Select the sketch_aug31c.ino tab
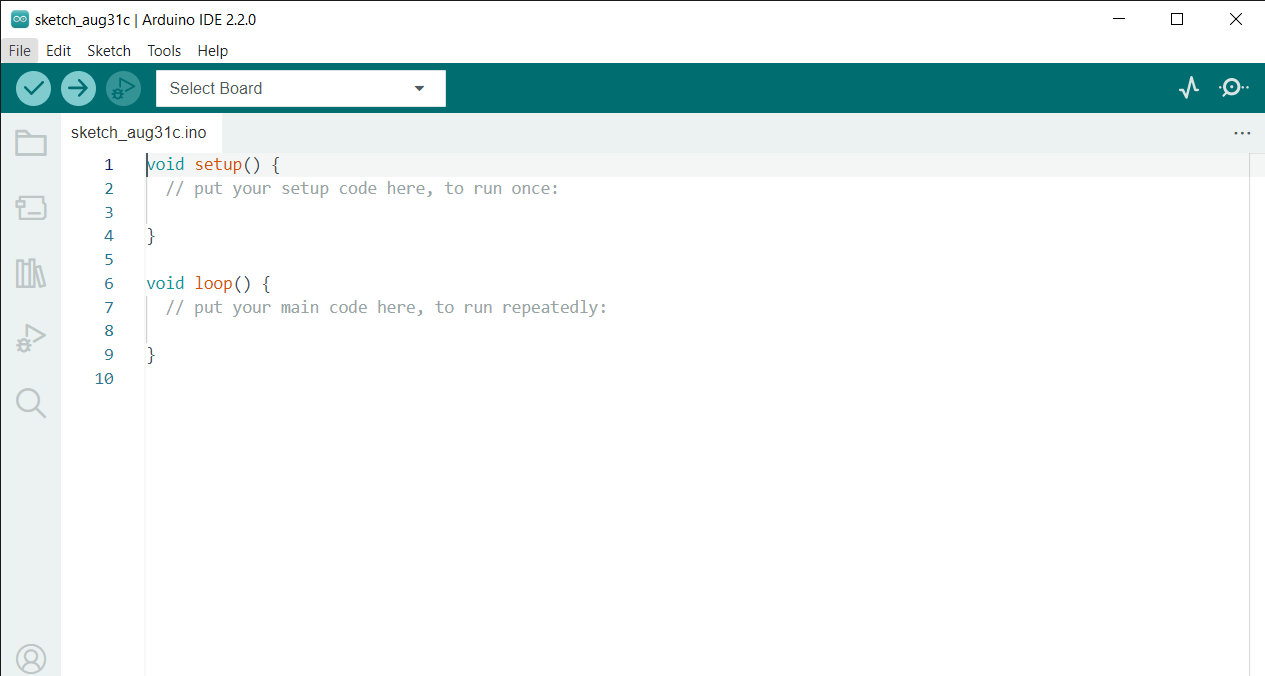The height and width of the screenshot is (676, 1265). 140,131
